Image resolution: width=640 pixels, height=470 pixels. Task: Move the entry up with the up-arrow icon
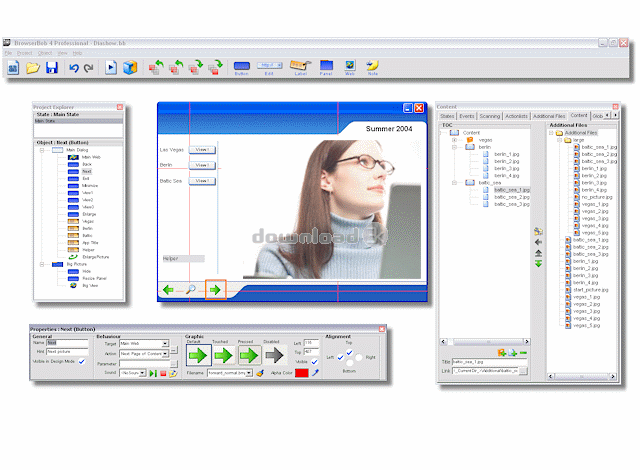(538, 253)
